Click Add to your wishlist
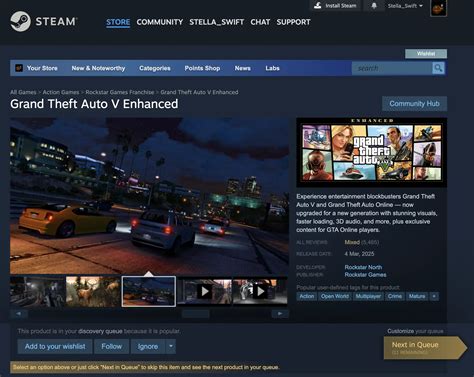The height and width of the screenshot is (377, 474). 55,346
